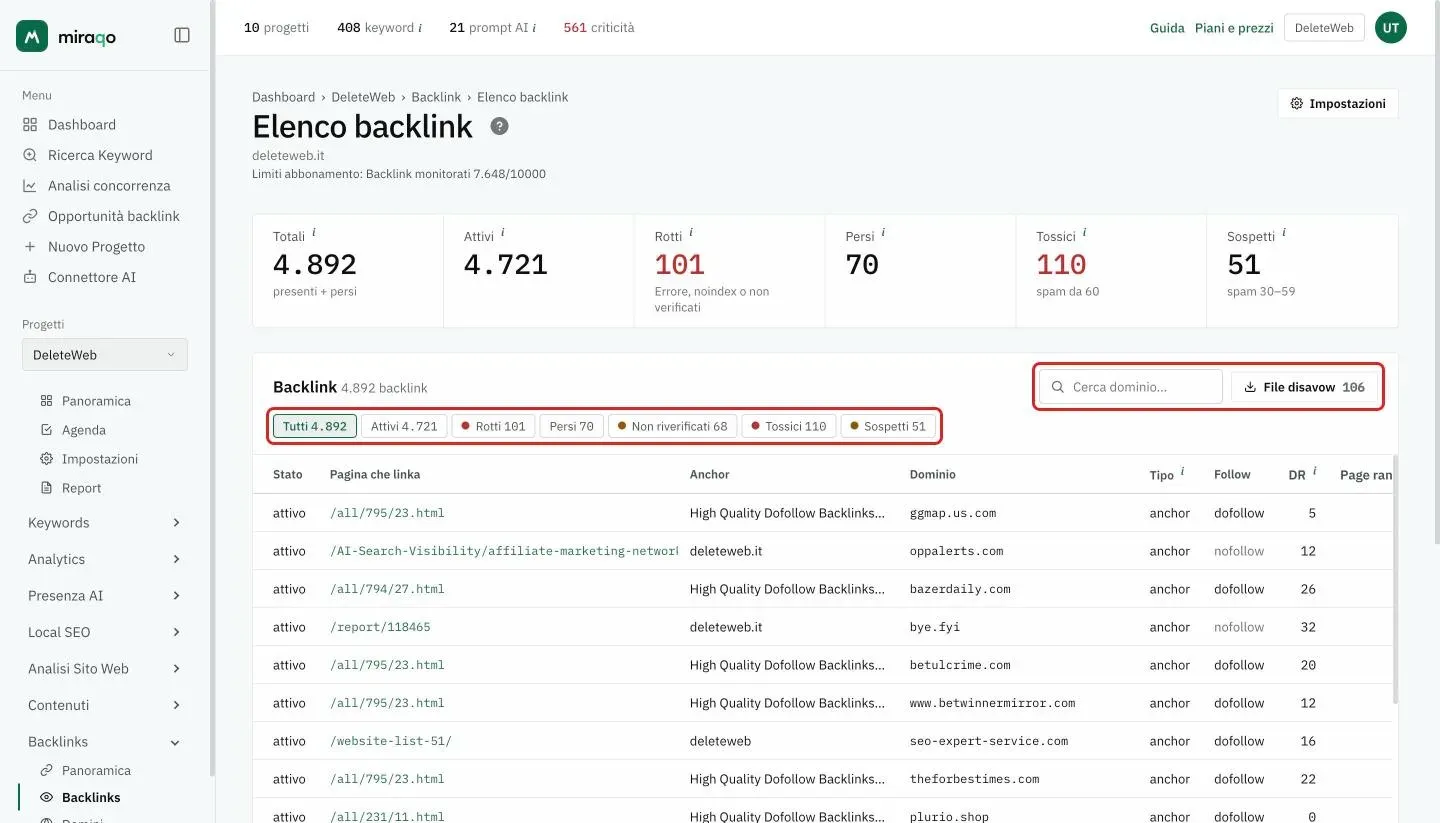Collapse the Backlinks section
Screen dimensions: 1440x823
(x=104, y=742)
